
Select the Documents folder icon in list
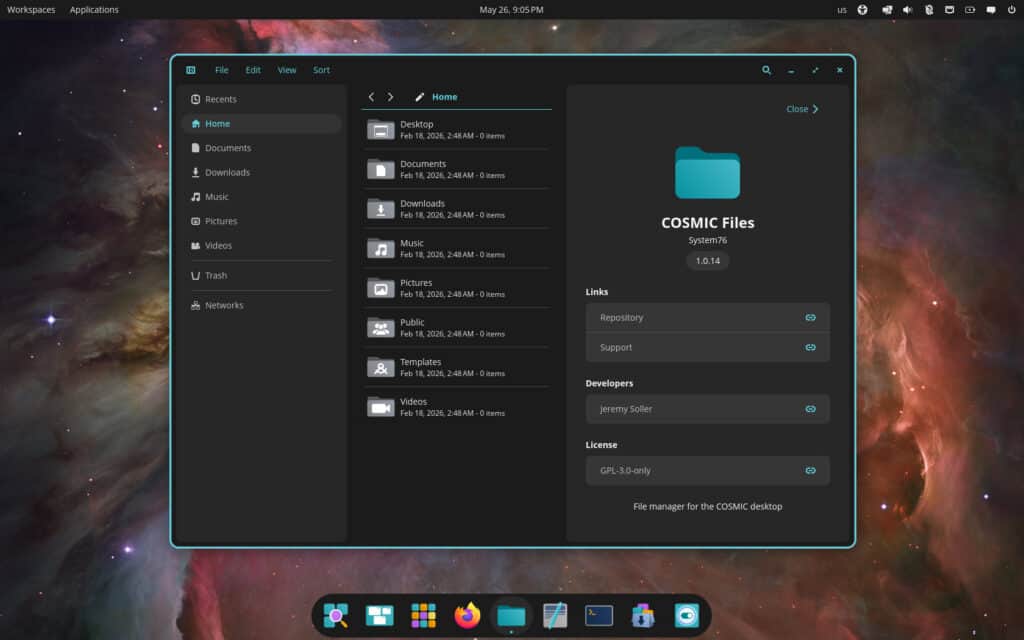pos(381,169)
